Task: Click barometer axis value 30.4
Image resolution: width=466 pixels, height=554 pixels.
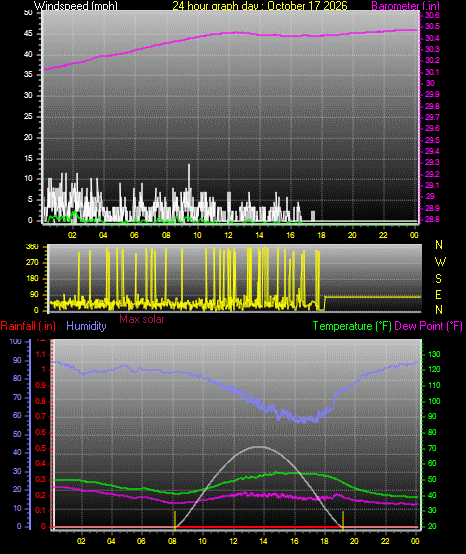Action: [x=432, y=38]
